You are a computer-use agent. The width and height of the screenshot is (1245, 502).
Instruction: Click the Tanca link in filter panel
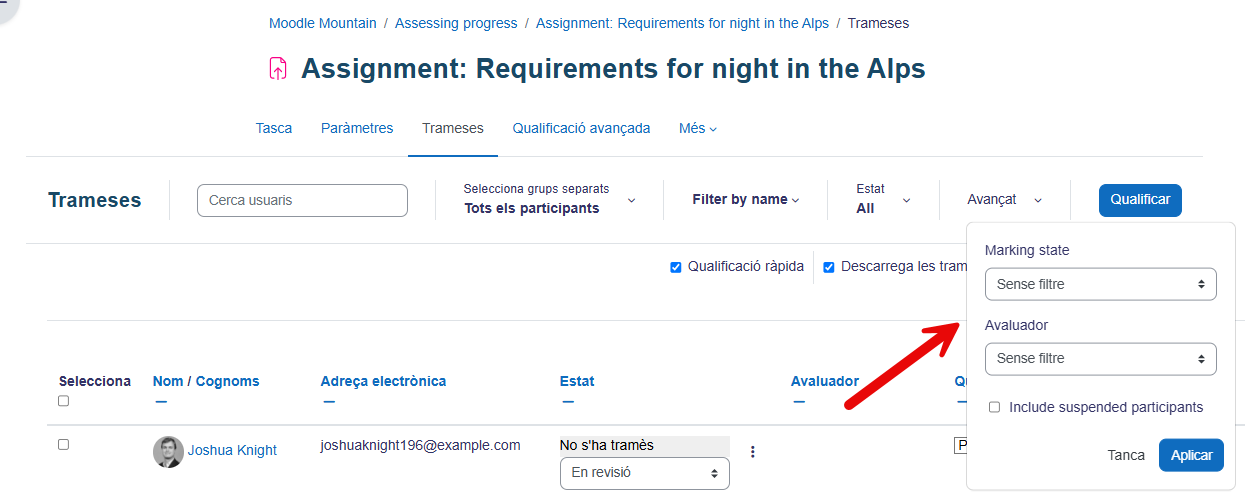(x=1126, y=455)
